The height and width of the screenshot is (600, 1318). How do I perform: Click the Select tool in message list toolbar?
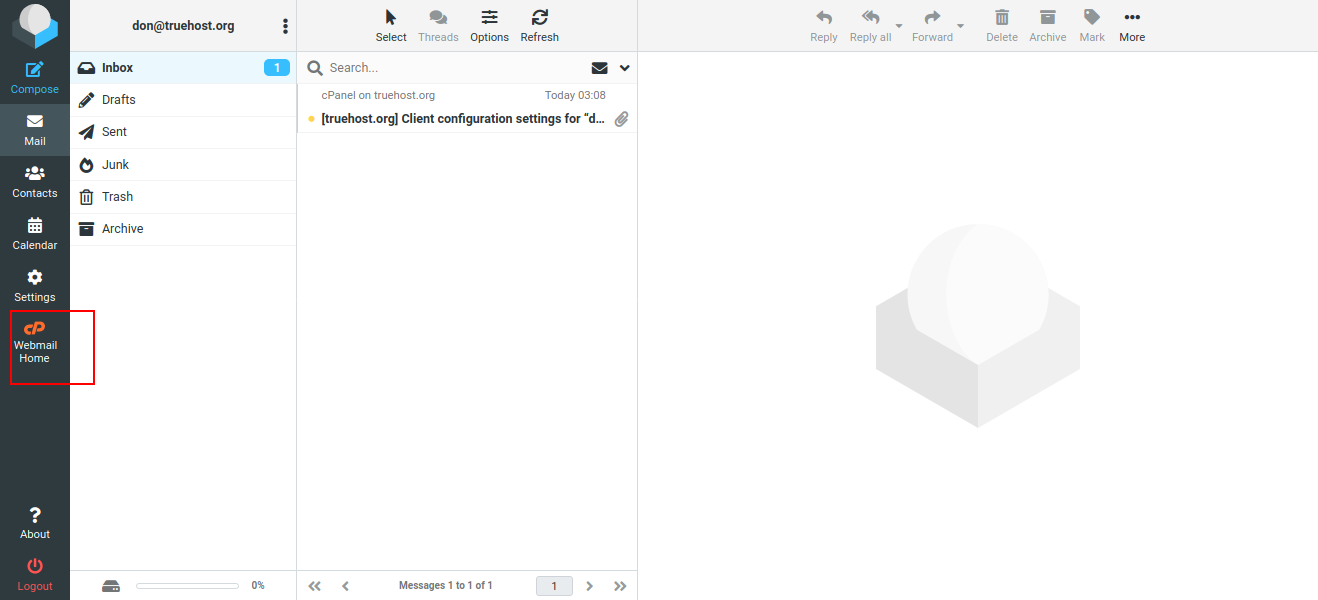[391, 26]
